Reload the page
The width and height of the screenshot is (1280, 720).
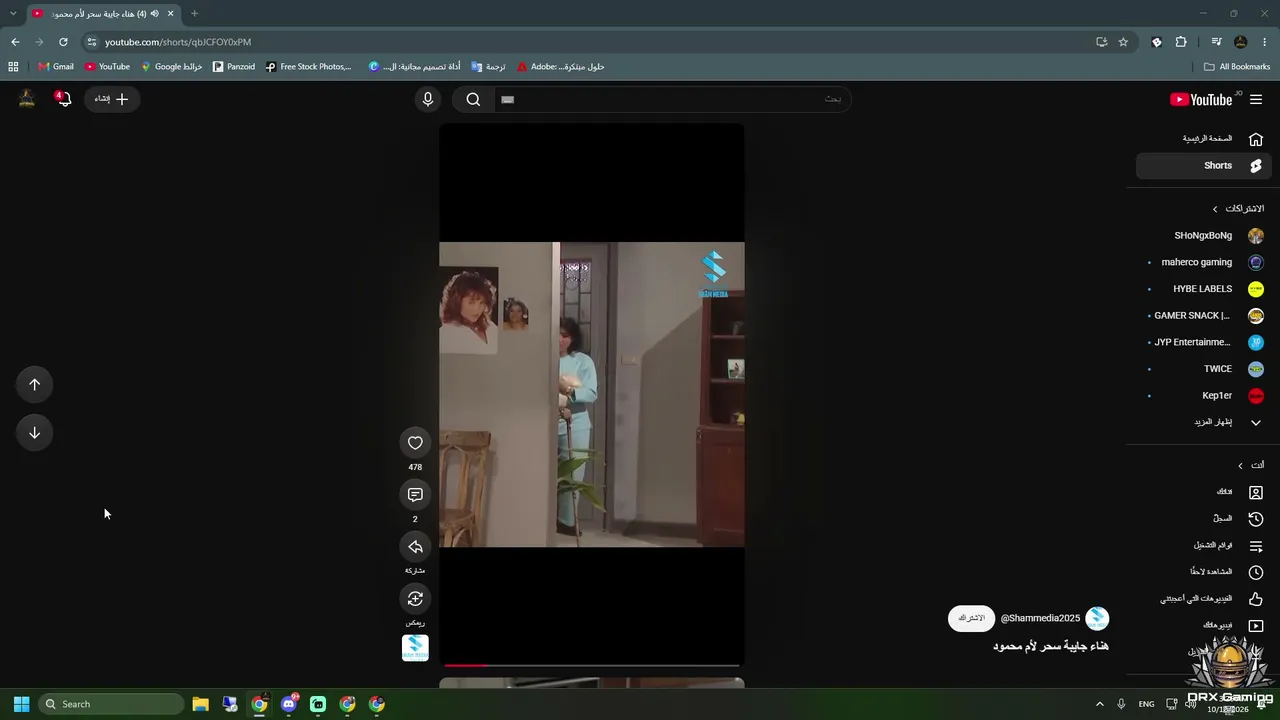click(63, 42)
